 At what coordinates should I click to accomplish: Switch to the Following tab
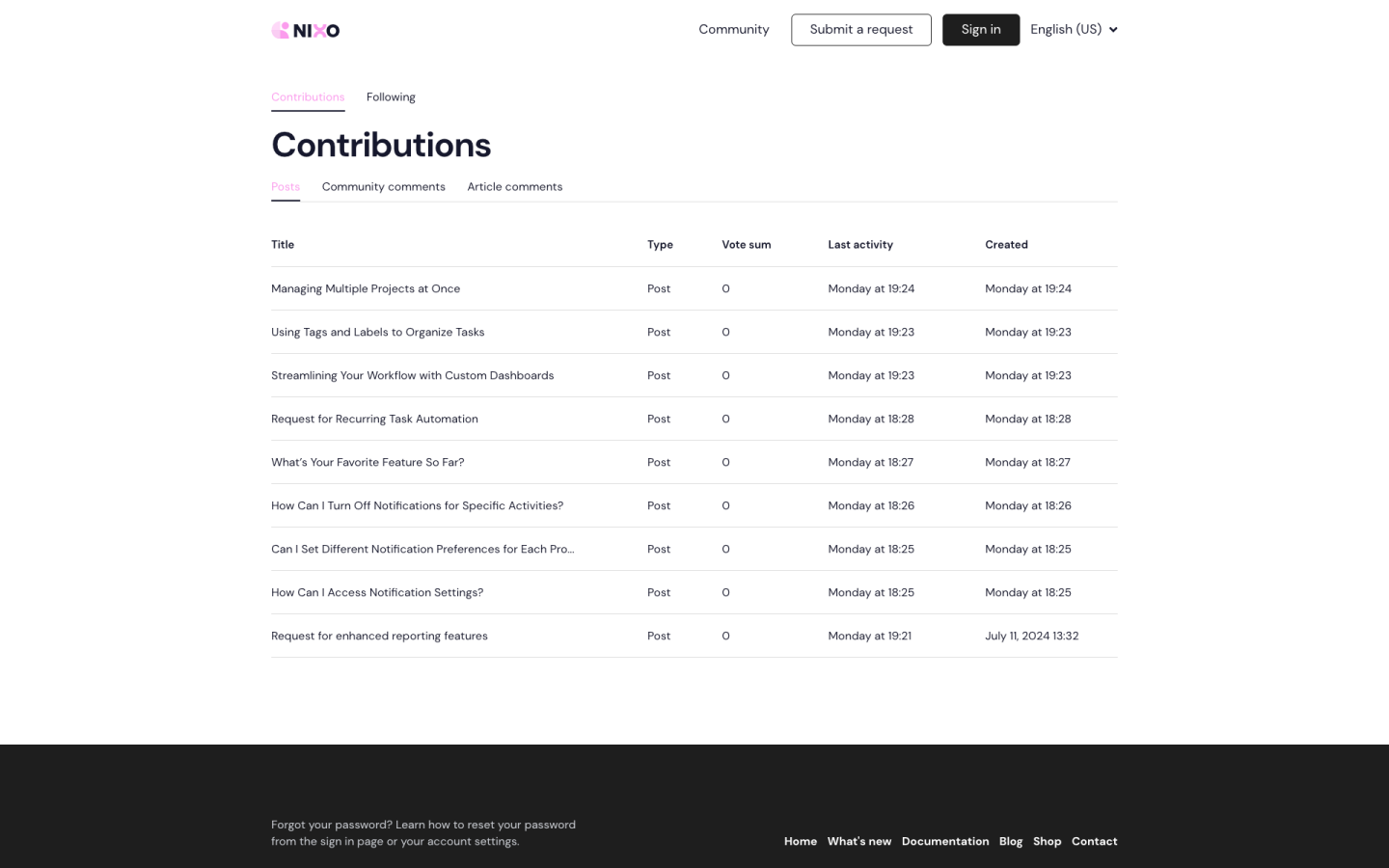[391, 97]
